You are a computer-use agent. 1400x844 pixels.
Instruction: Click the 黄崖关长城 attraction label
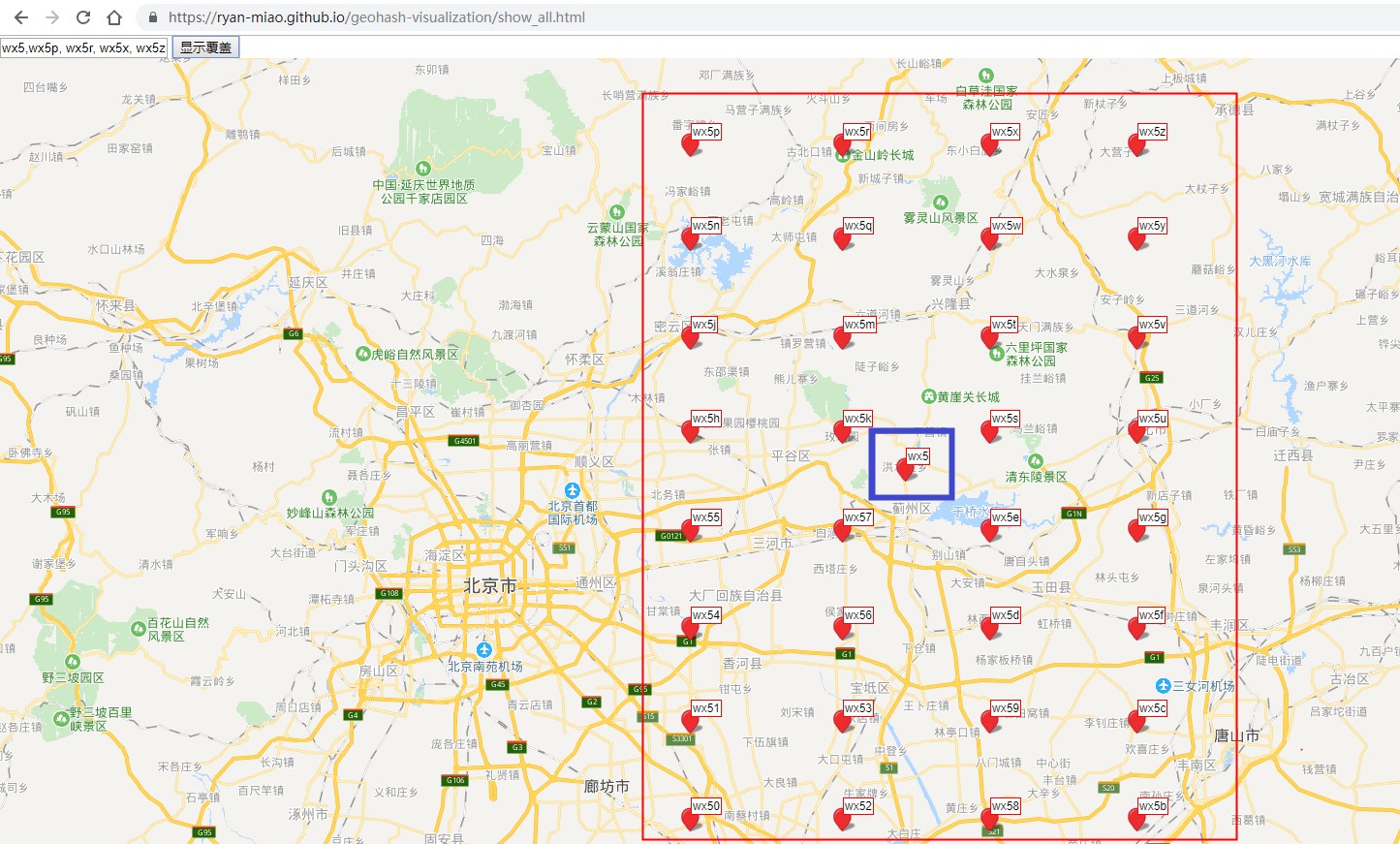968,397
